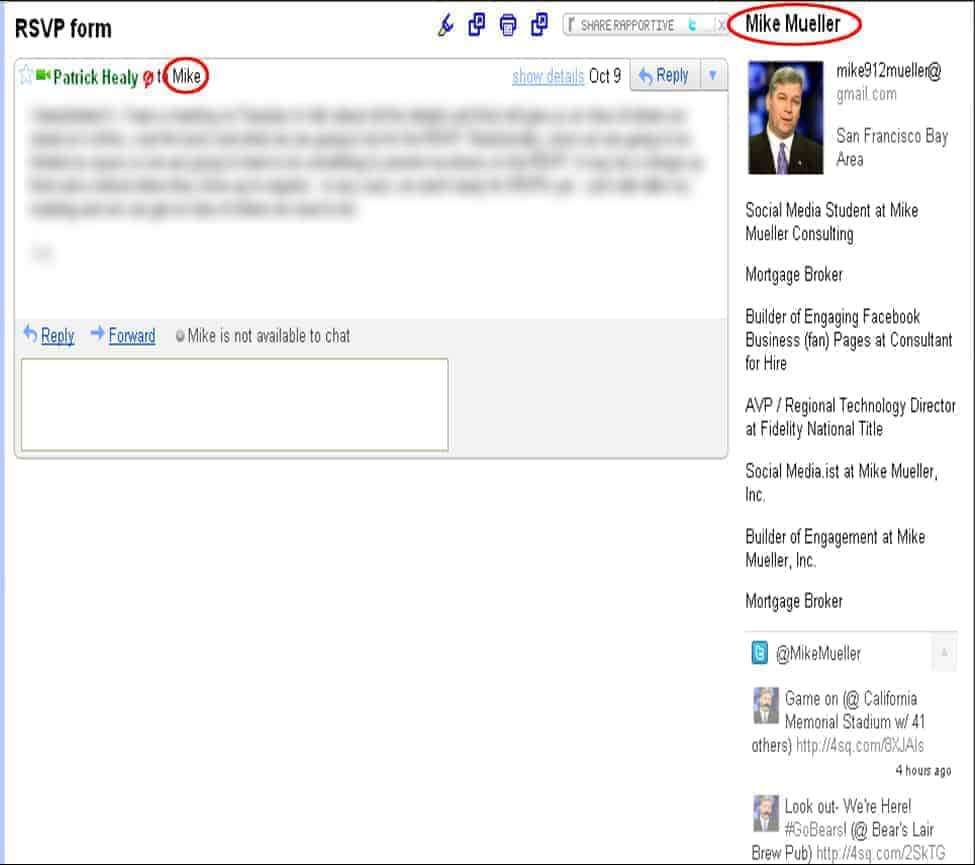Open the http://4sq.com/8XJAIs link
The height and width of the screenshot is (865, 975).
(x=860, y=745)
